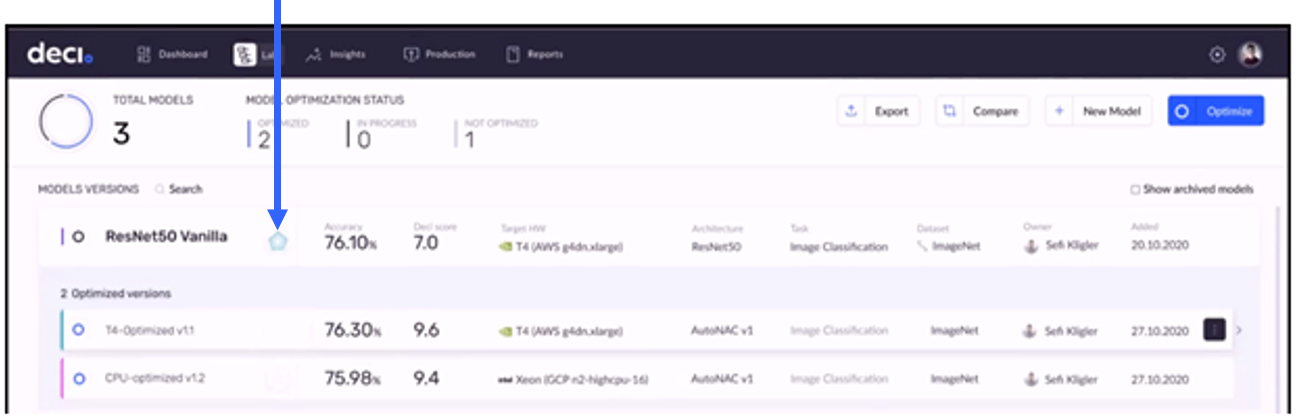This screenshot has height=419, width=1300.
Task: Open settings gear in top bar
Action: (x=1217, y=55)
